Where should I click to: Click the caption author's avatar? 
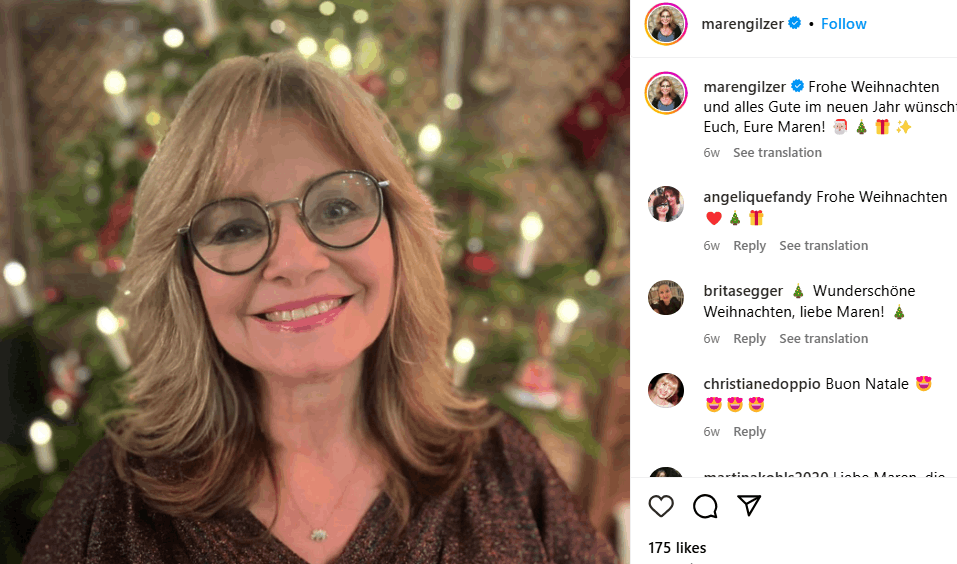point(666,94)
